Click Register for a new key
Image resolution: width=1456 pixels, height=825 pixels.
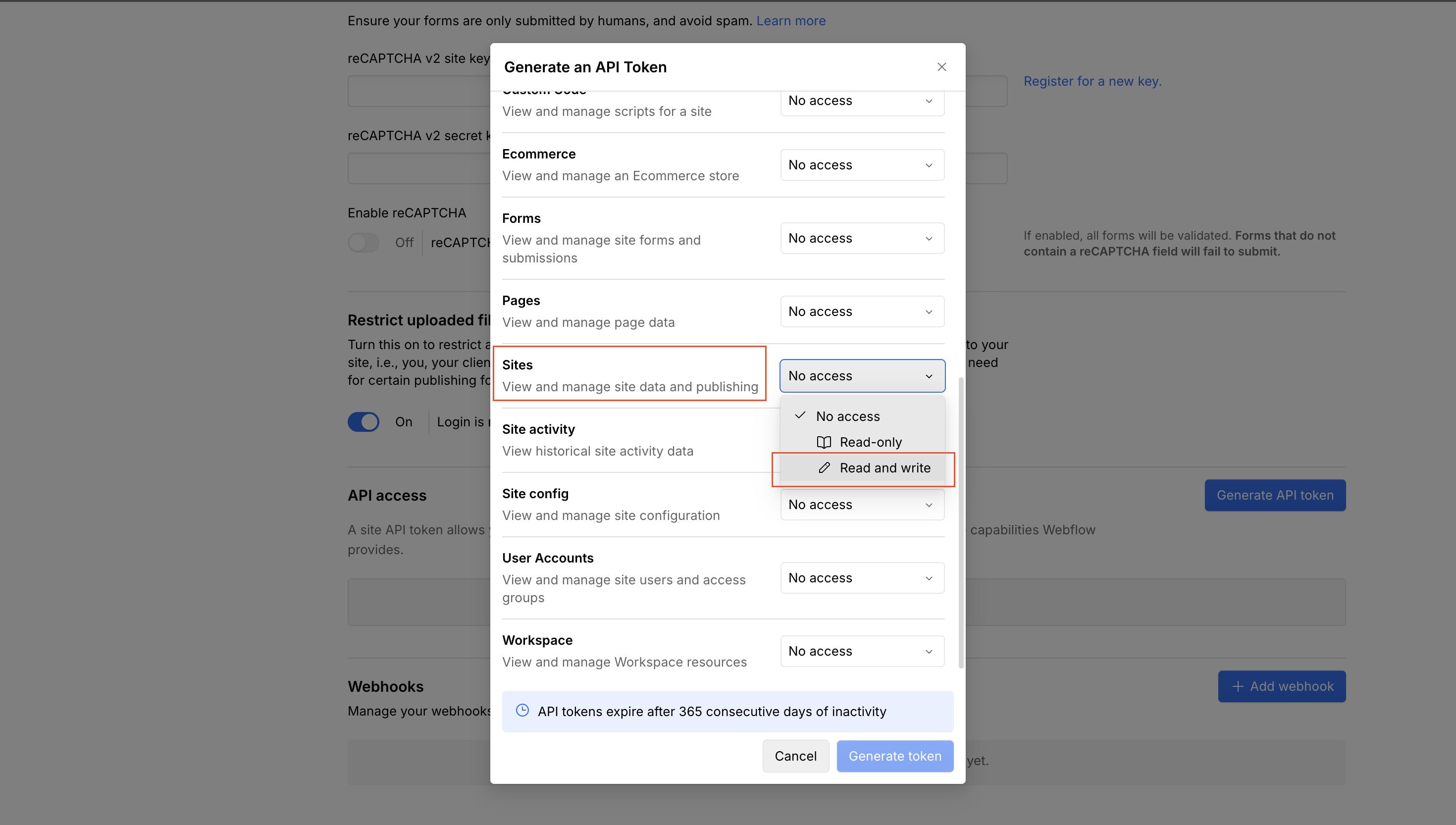pos(1092,81)
